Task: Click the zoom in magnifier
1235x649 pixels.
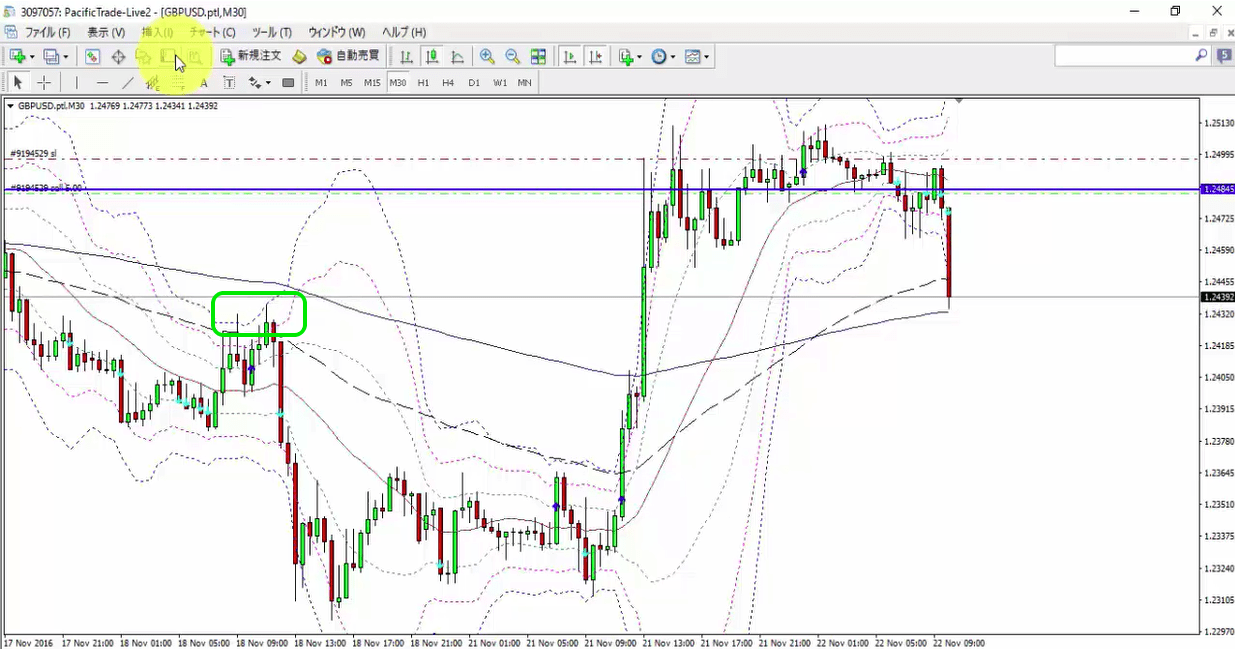Action: [x=487, y=57]
